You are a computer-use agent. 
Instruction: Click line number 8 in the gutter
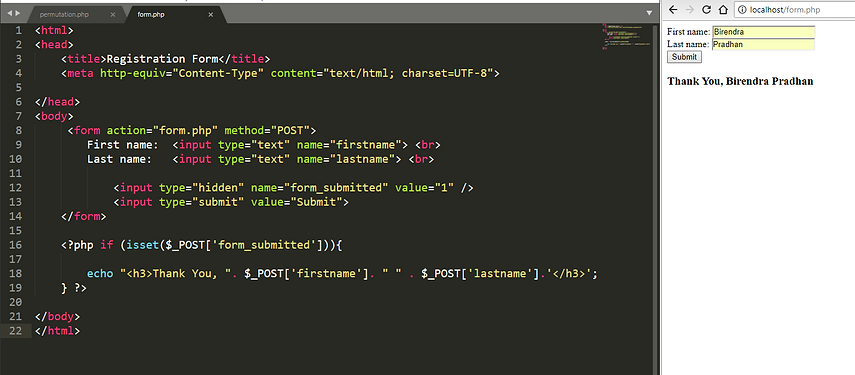pyautogui.click(x=19, y=130)
